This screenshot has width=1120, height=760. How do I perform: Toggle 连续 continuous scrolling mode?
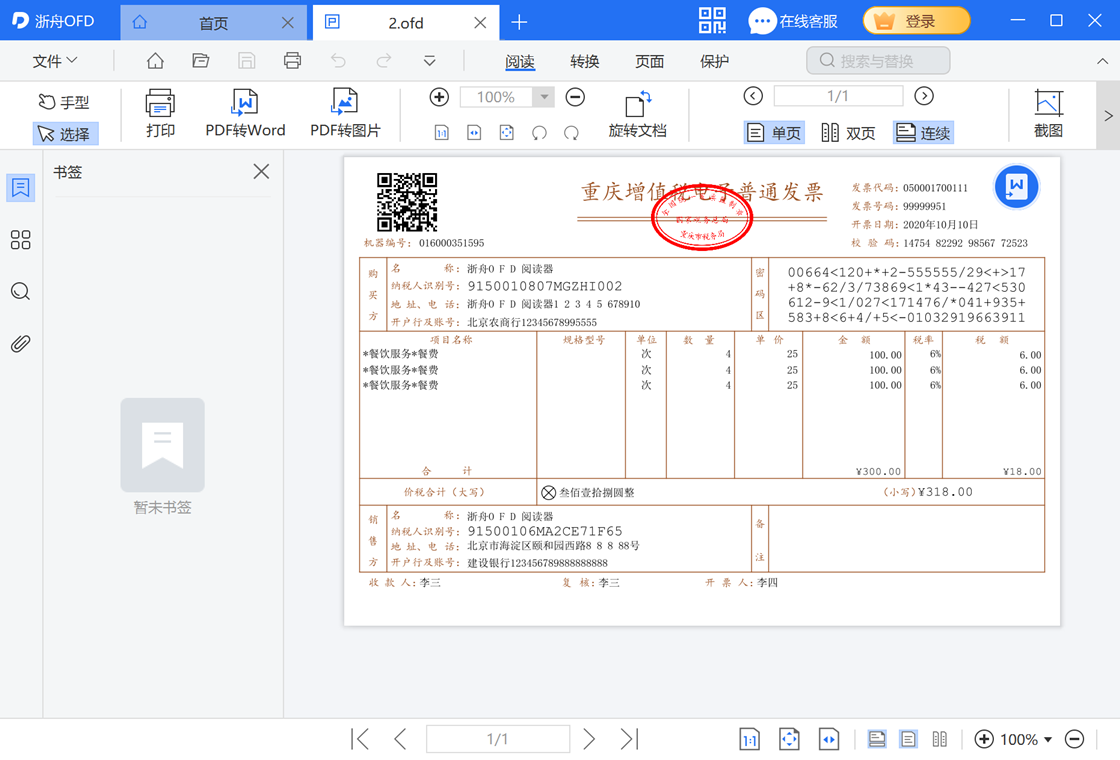923,133
